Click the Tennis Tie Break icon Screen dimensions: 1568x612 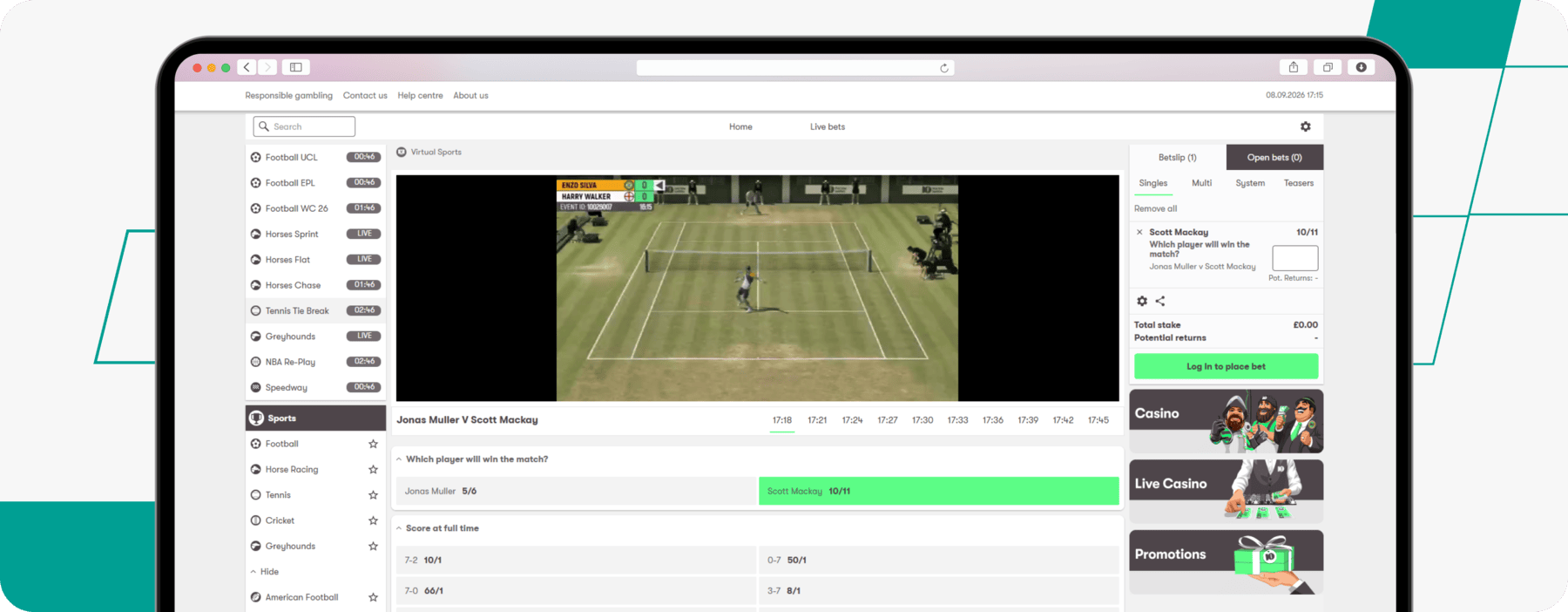coord(256,311)
